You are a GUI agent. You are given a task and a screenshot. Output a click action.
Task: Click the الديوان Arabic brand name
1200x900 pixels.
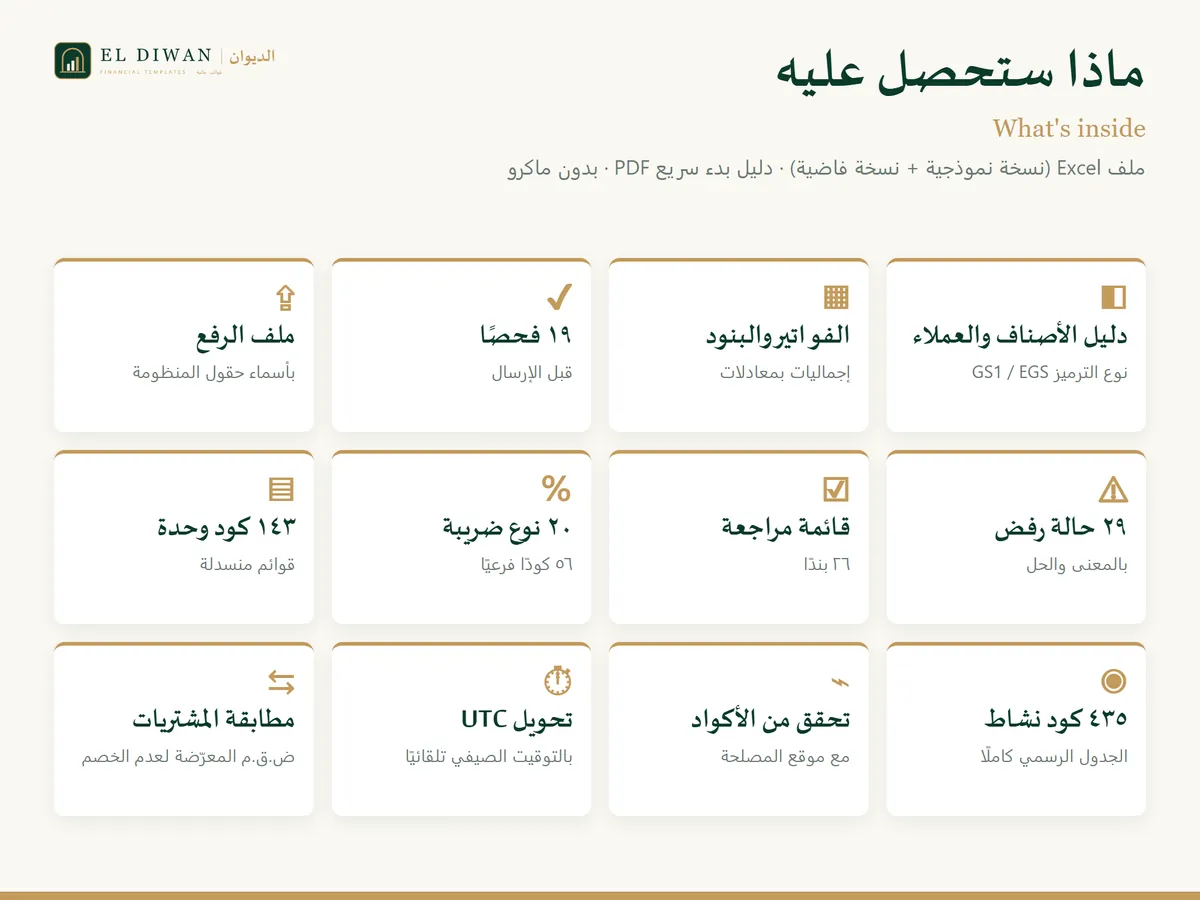tap(252, 56)
